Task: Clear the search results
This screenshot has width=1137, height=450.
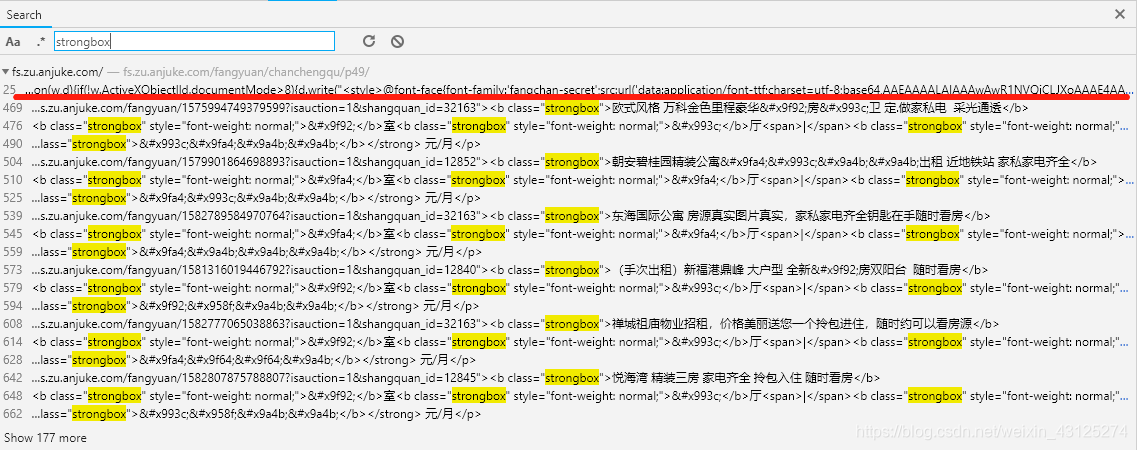Action: (x=397, y=41)
